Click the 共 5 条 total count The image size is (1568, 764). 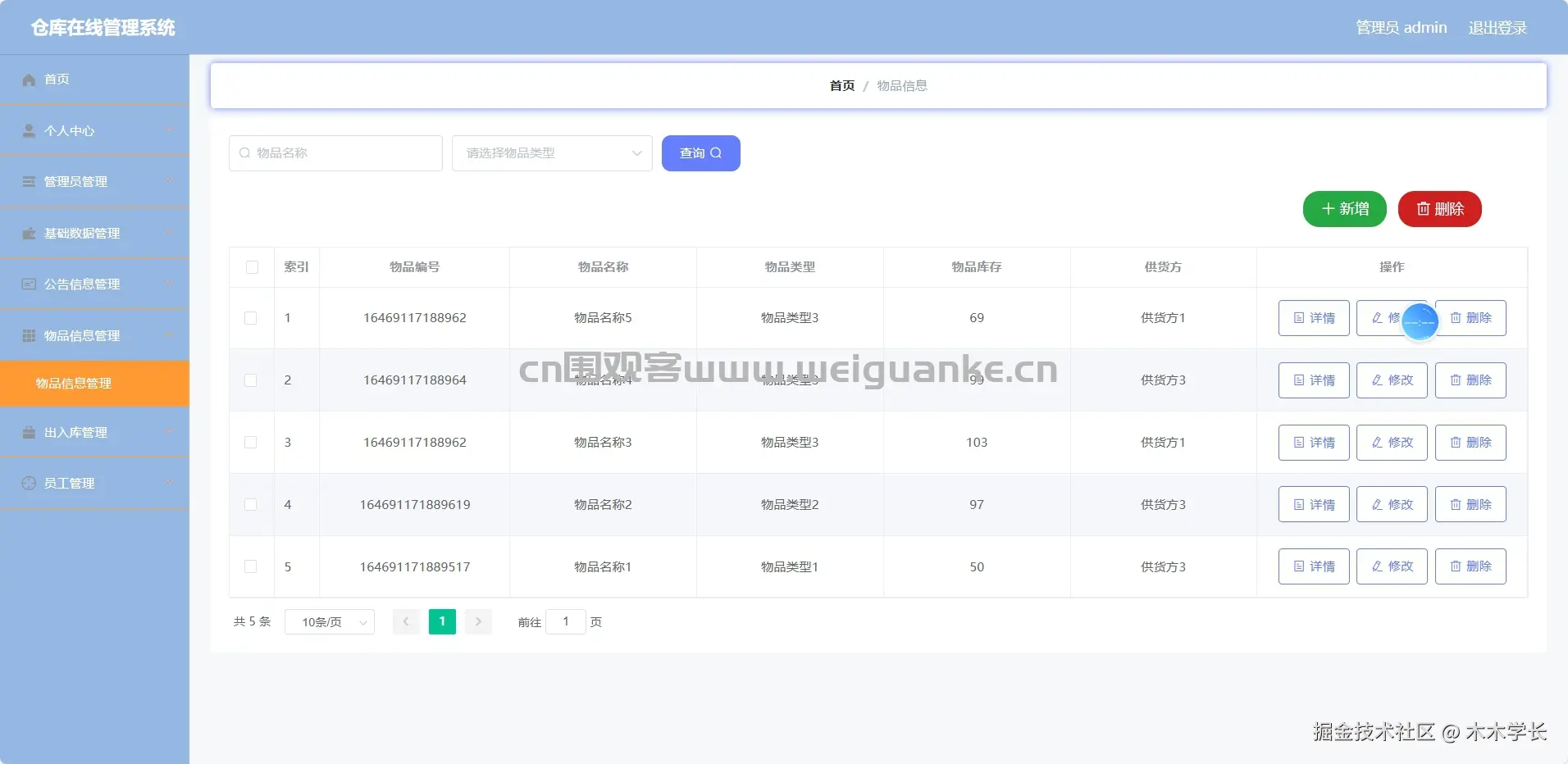click(252, 622)
